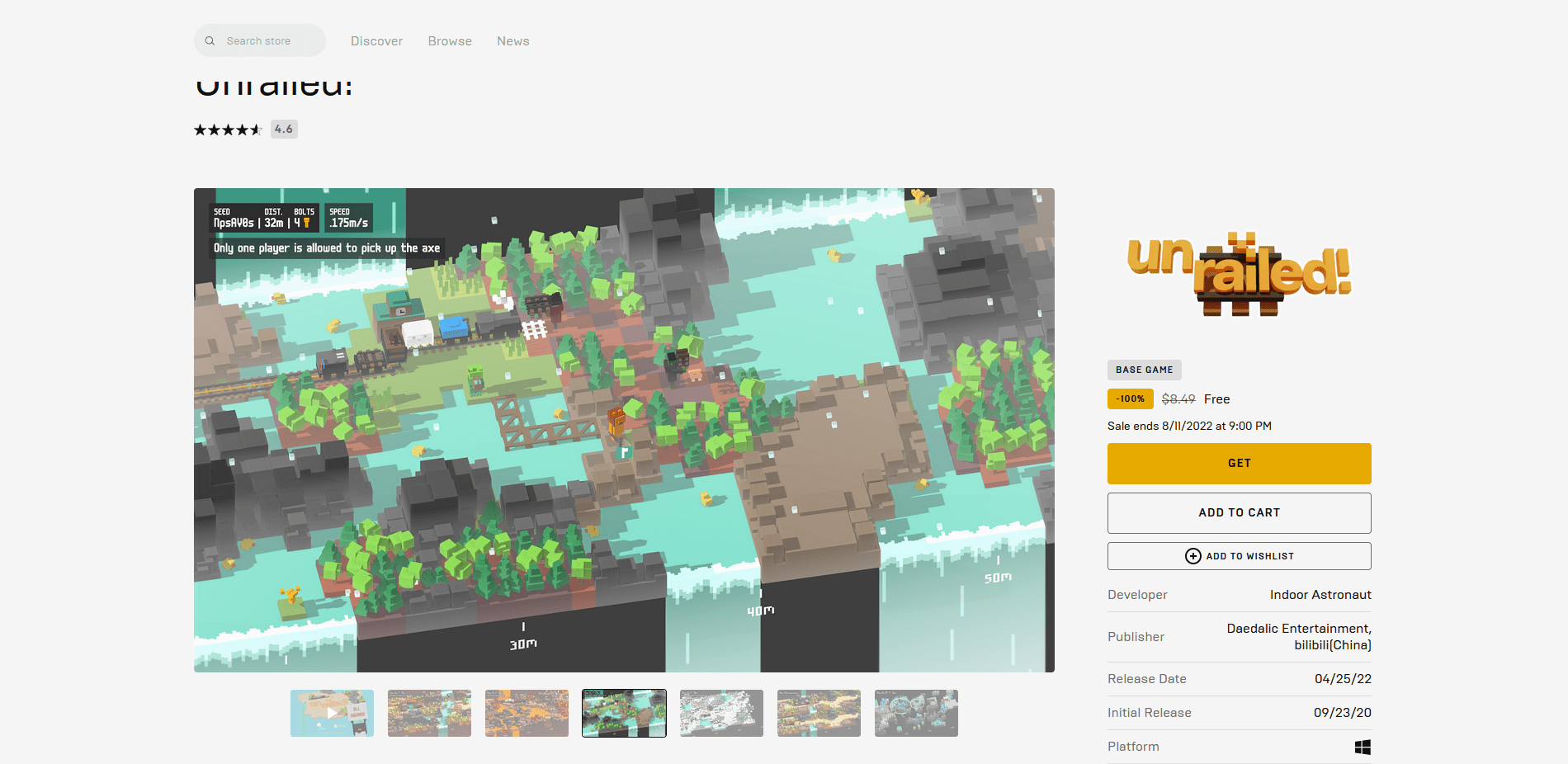
Task: Click the sale end date text
Action: coord(1189,426)
